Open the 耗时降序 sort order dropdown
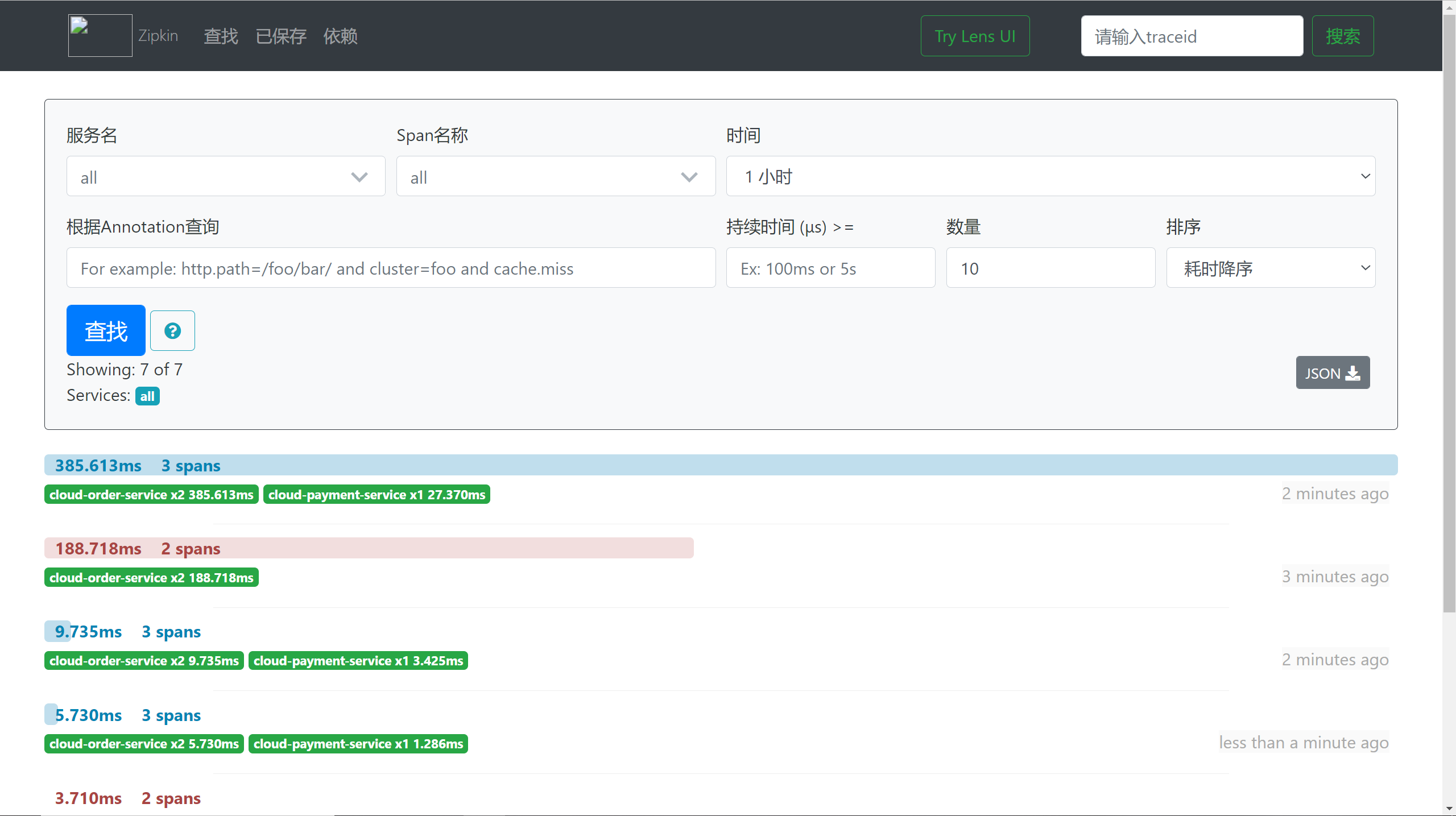Screen dimensions: 1456x816 pyautogui.click(x=1270, y=268)
